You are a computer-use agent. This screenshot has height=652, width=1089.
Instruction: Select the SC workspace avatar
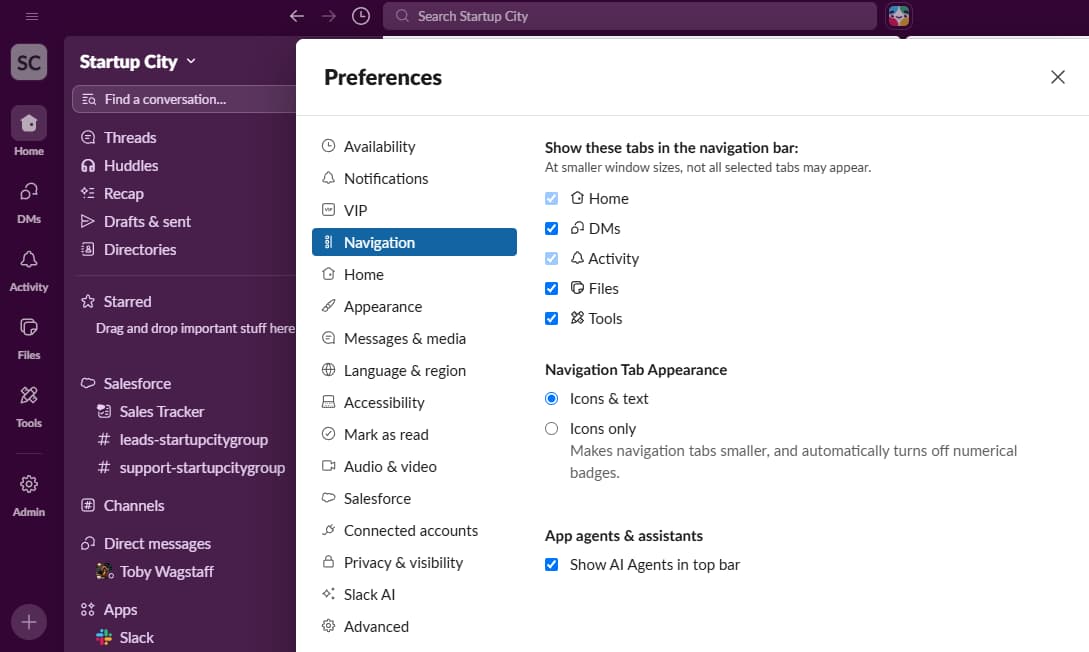point(28,62)
